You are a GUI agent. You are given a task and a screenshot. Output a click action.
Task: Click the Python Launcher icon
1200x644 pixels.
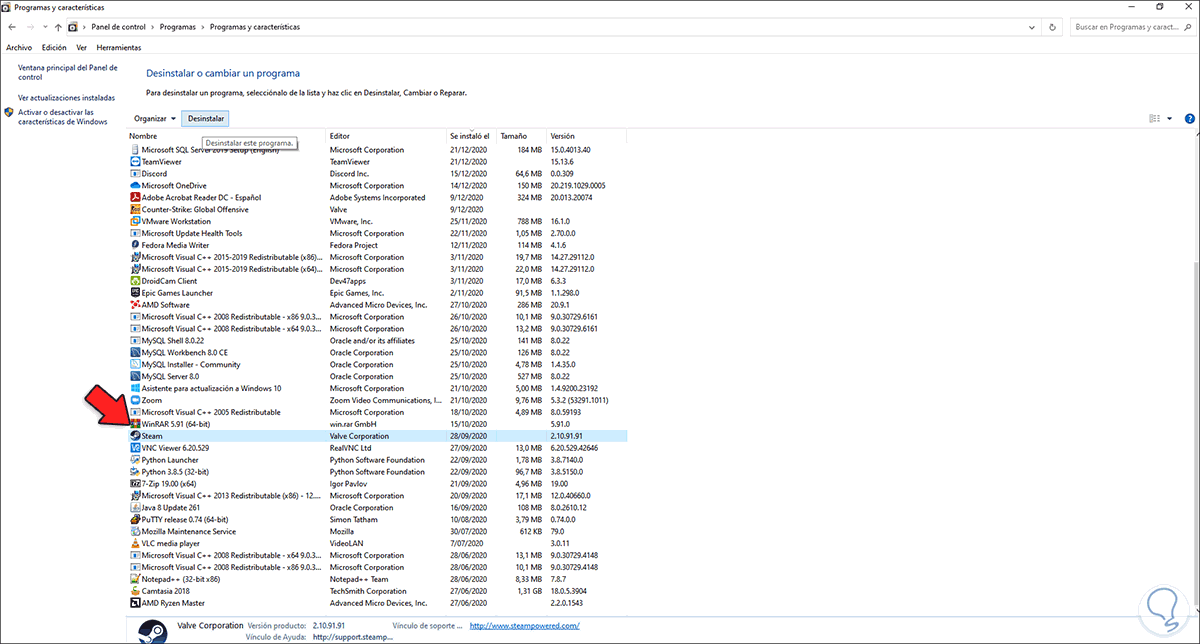click(x=135, y=460)
